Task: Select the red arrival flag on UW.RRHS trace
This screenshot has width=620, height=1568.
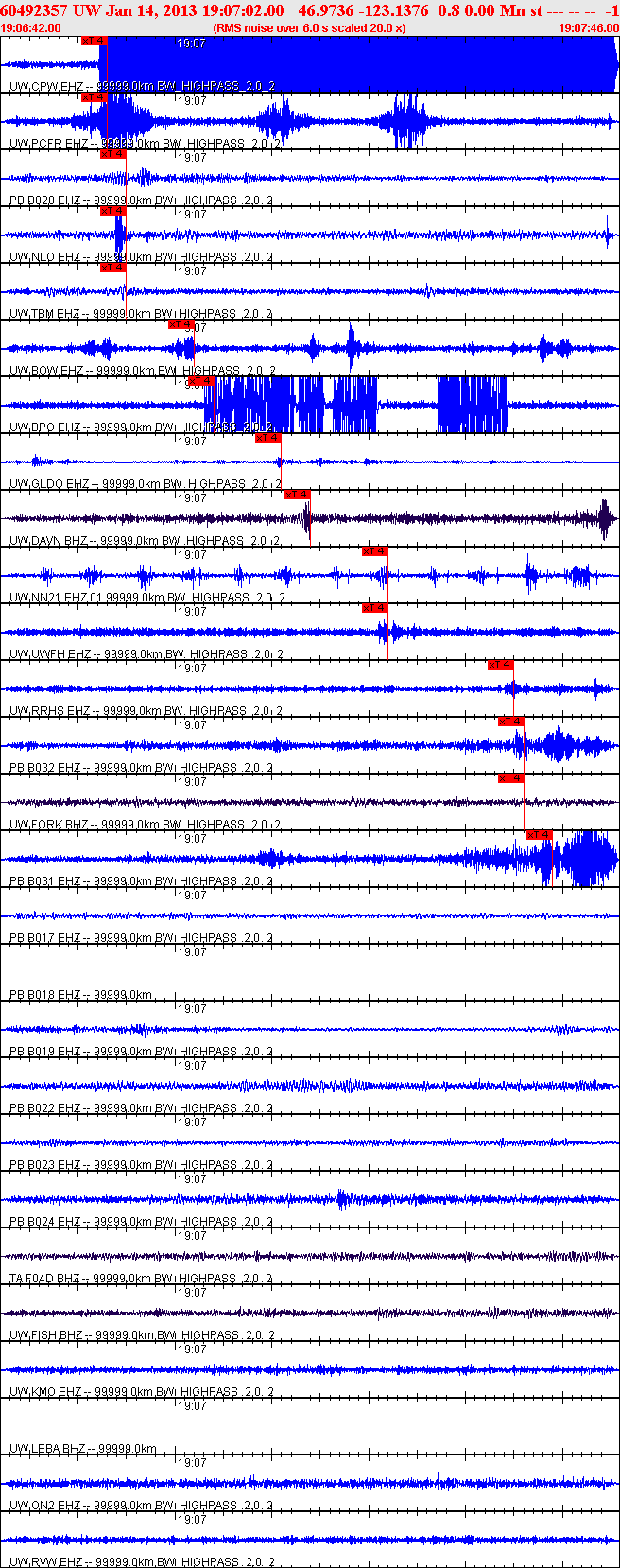Action: click(500, 665)
